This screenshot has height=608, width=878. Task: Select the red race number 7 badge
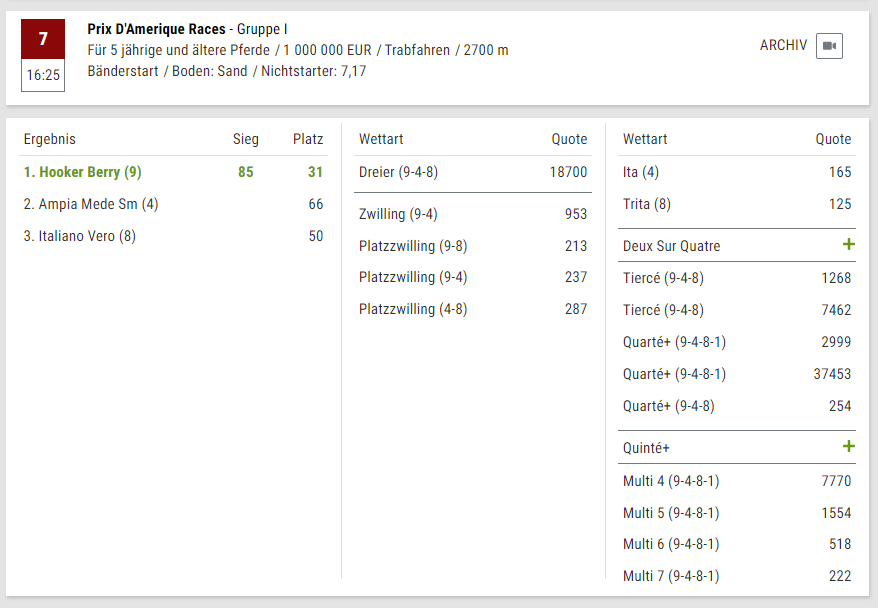(x=43, y=39)
